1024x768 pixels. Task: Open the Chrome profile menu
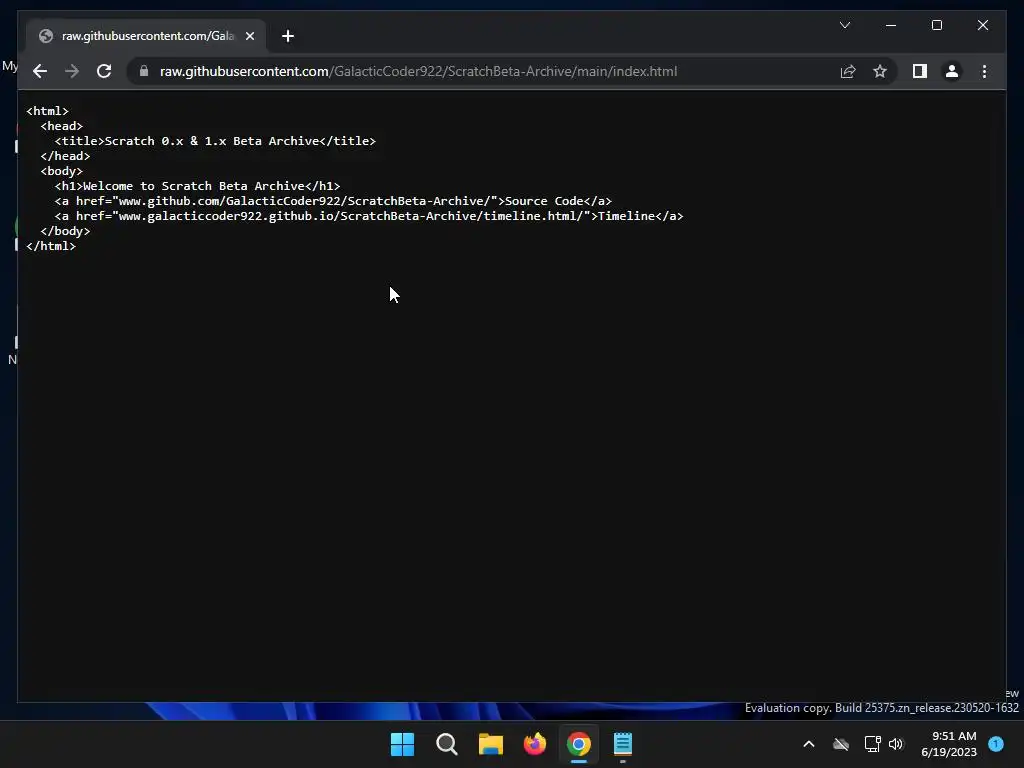click(952, 71)
